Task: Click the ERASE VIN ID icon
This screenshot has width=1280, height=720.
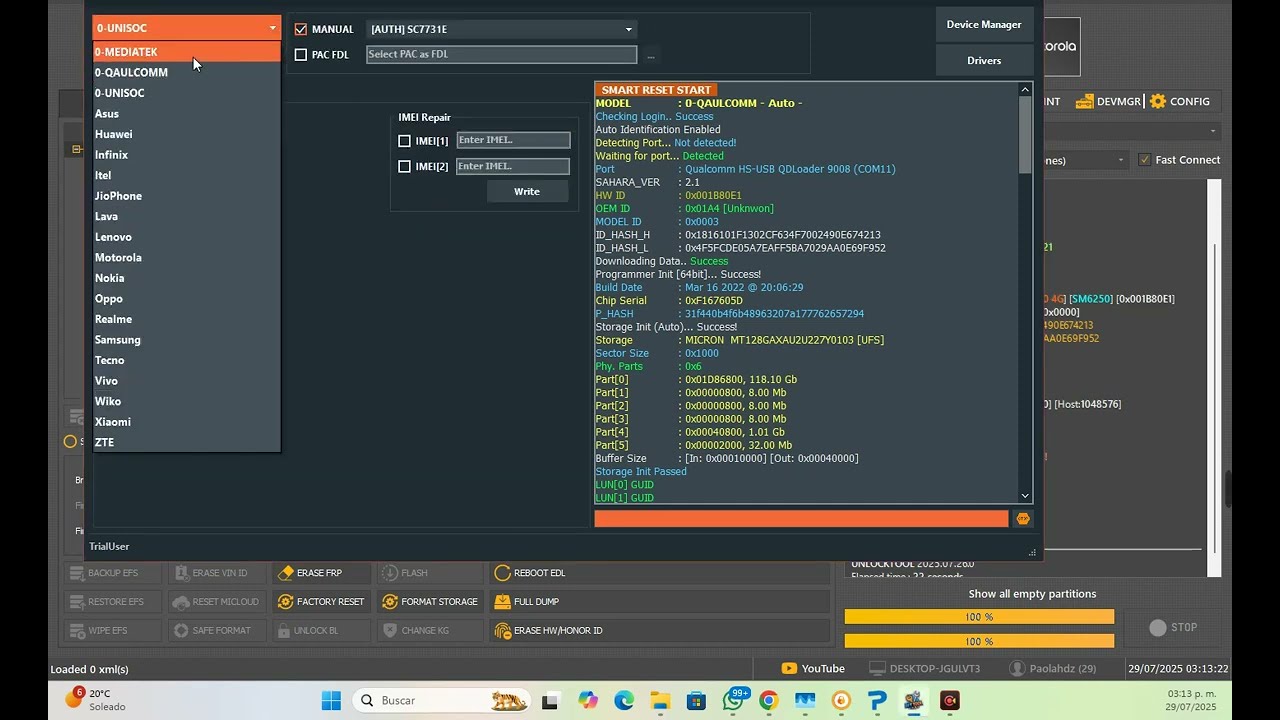Action: point(182,573)
